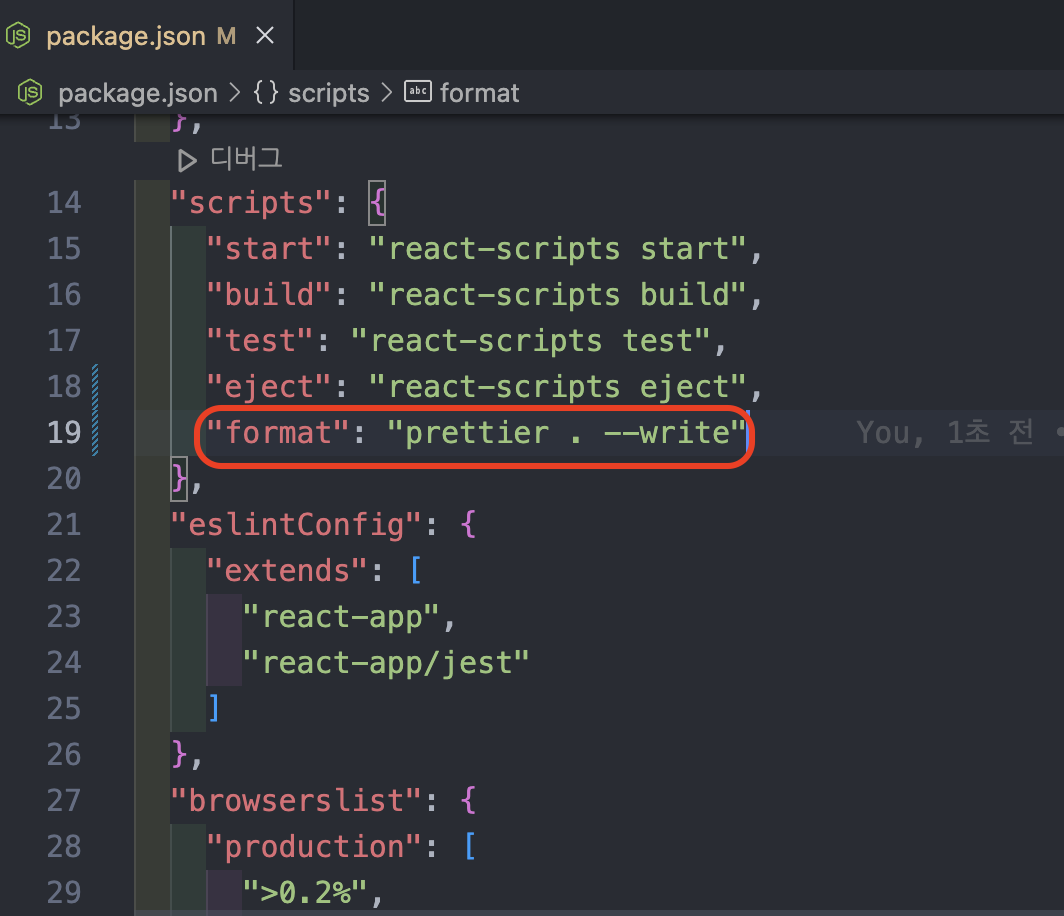Click the opening bracket after "production"
The width and height of the screenshot is (1064, 916).
470,847
